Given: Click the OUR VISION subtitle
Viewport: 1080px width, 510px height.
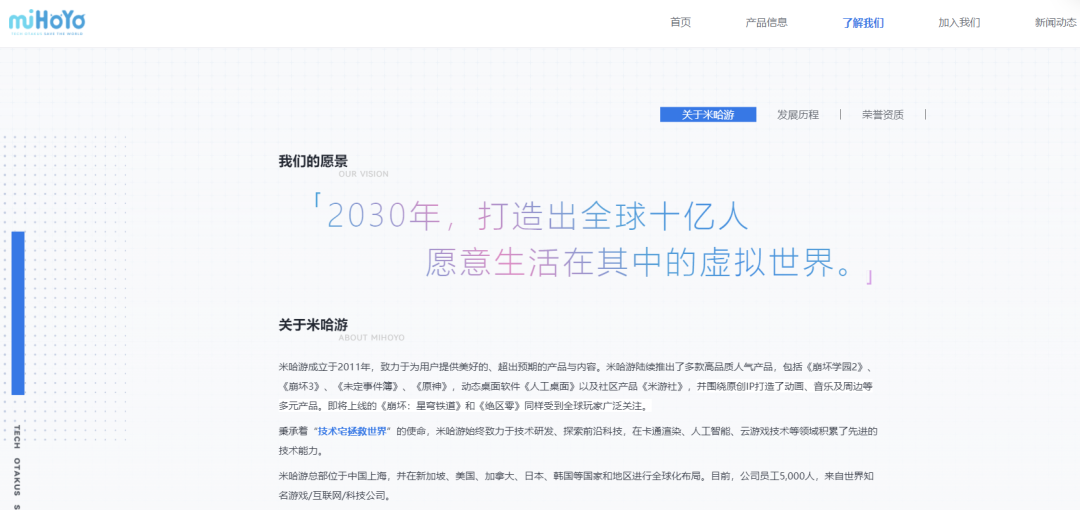Looking at the screenshot, I should tap(364, 174).
